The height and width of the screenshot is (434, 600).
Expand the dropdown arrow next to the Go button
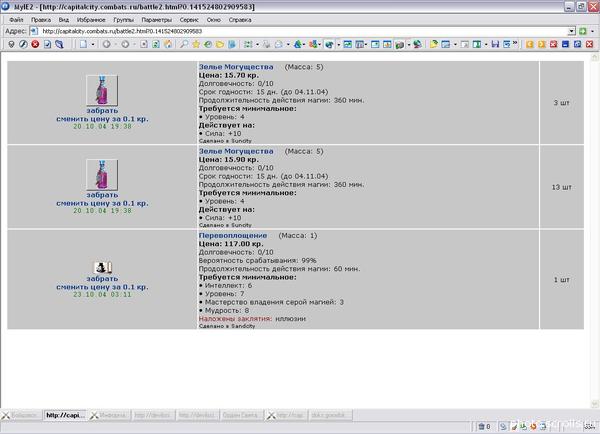tap(592, 31)
